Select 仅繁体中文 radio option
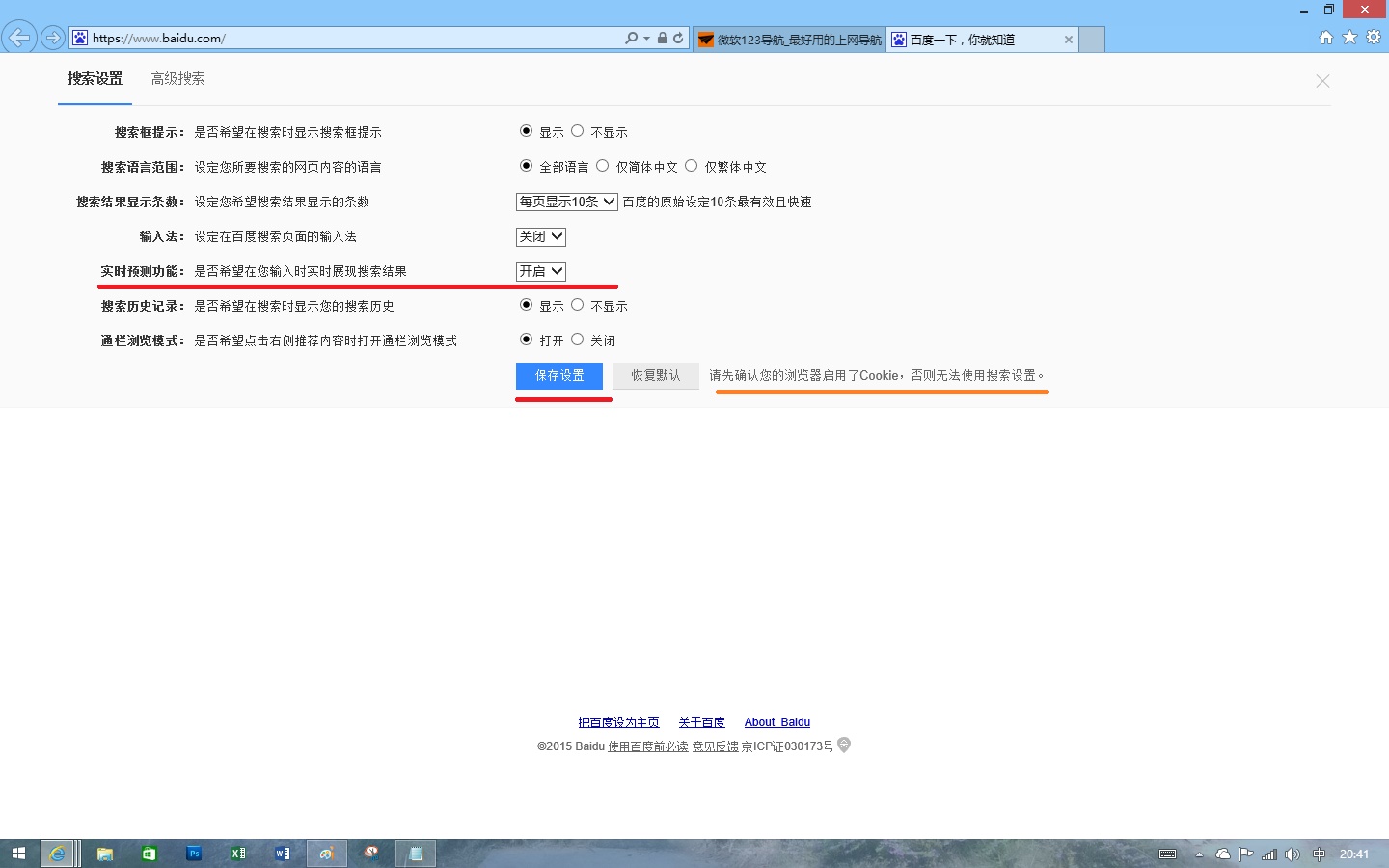Screen dimensions: 1389x868 tap(691, 166)
